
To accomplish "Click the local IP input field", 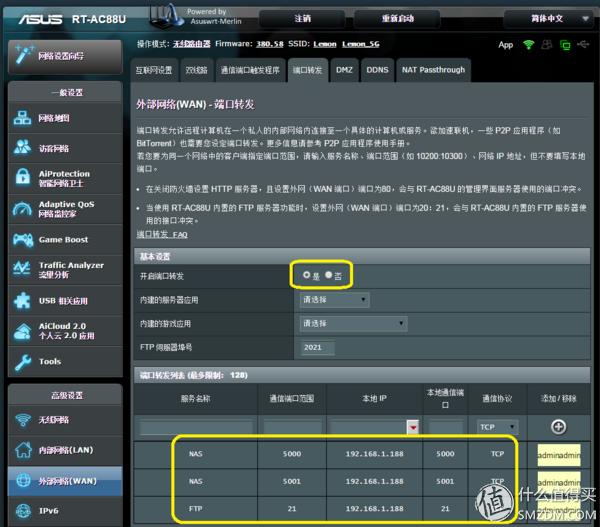I will [x=368, y=427].
